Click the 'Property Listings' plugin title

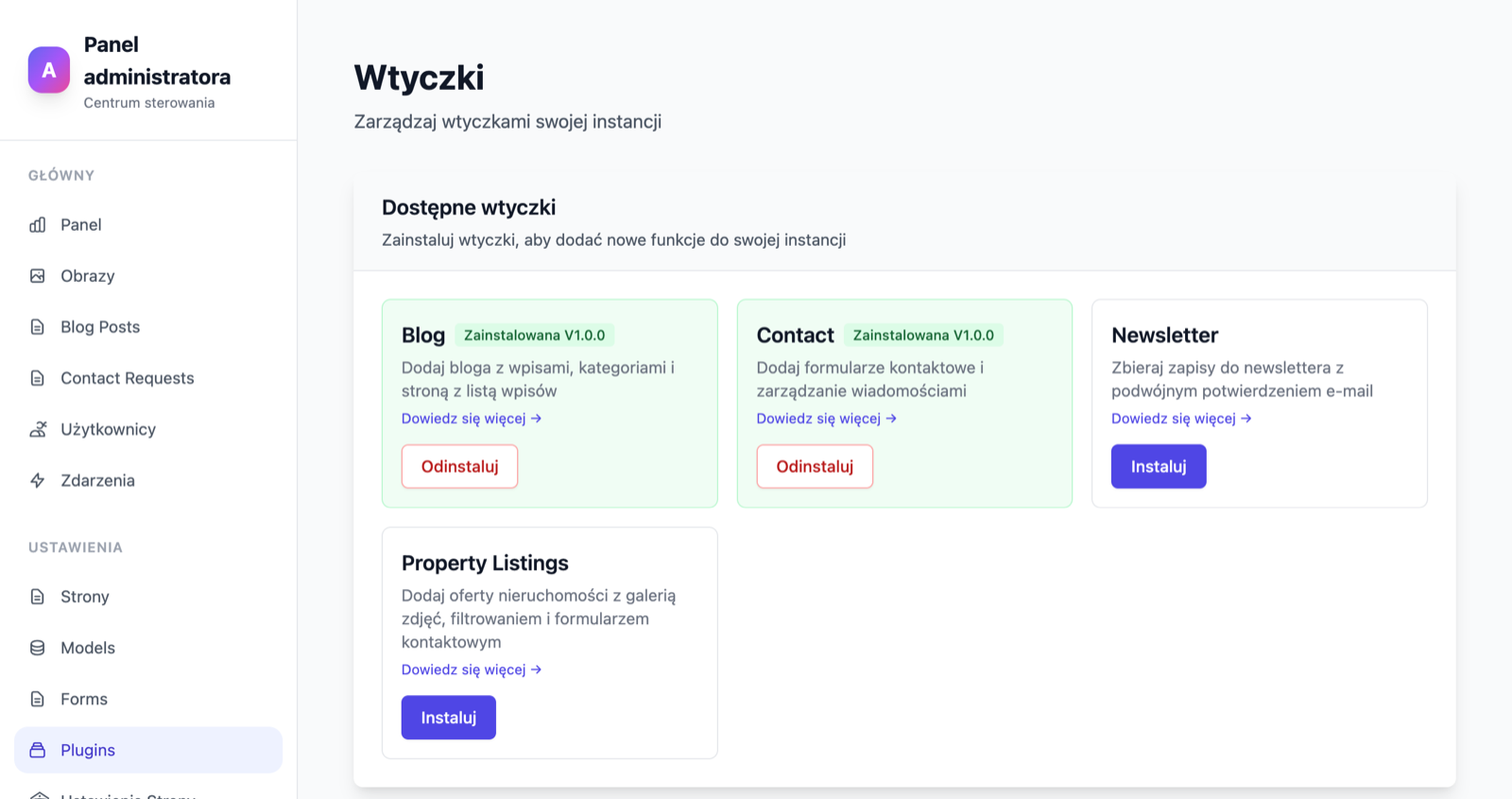click(x=485, y=564)
